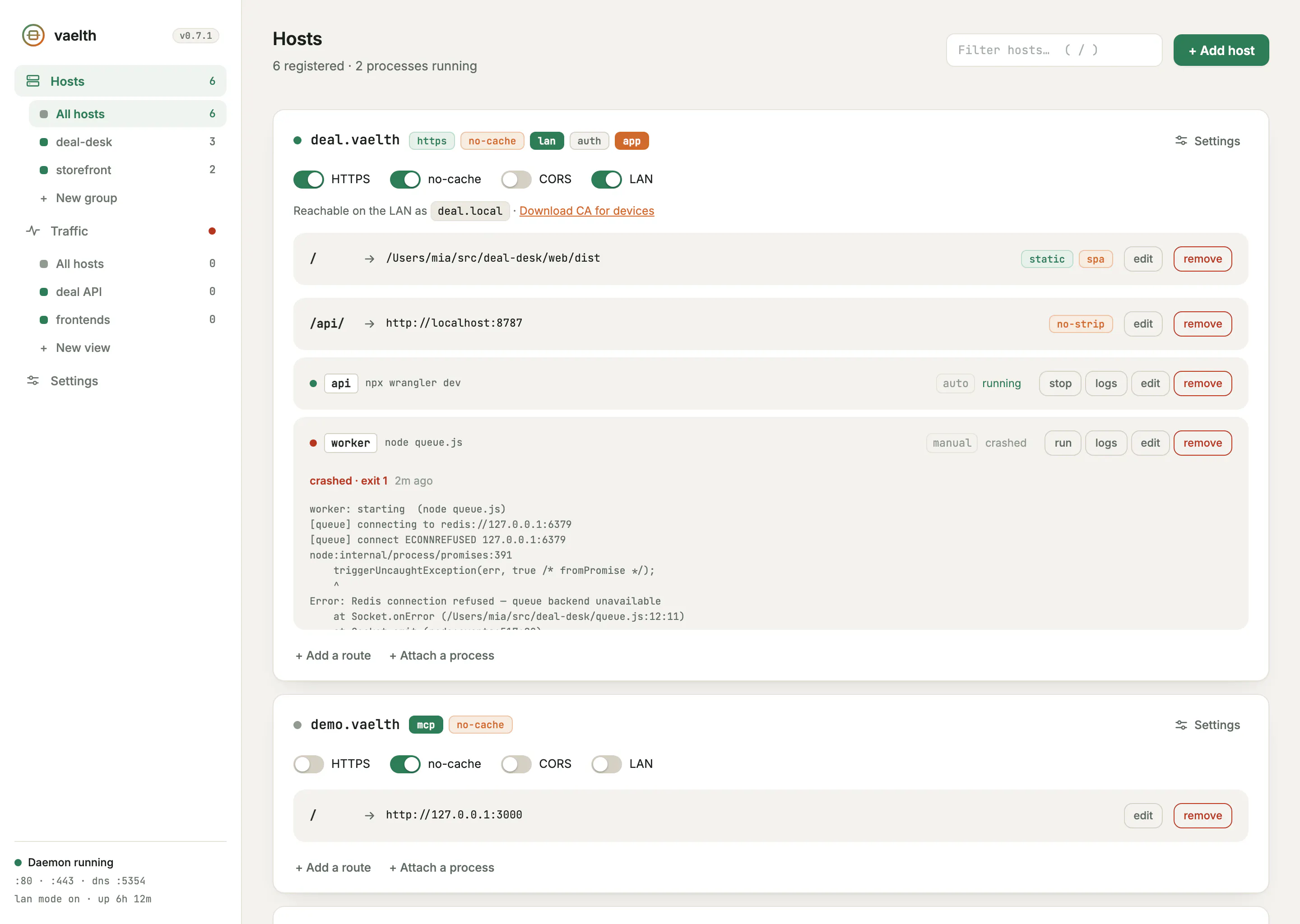Image resolution: width=1300 pixels, height=924 pixels.
Task: Click green status dot of deal.vaelth host
Action: click(x=297, y=140)
